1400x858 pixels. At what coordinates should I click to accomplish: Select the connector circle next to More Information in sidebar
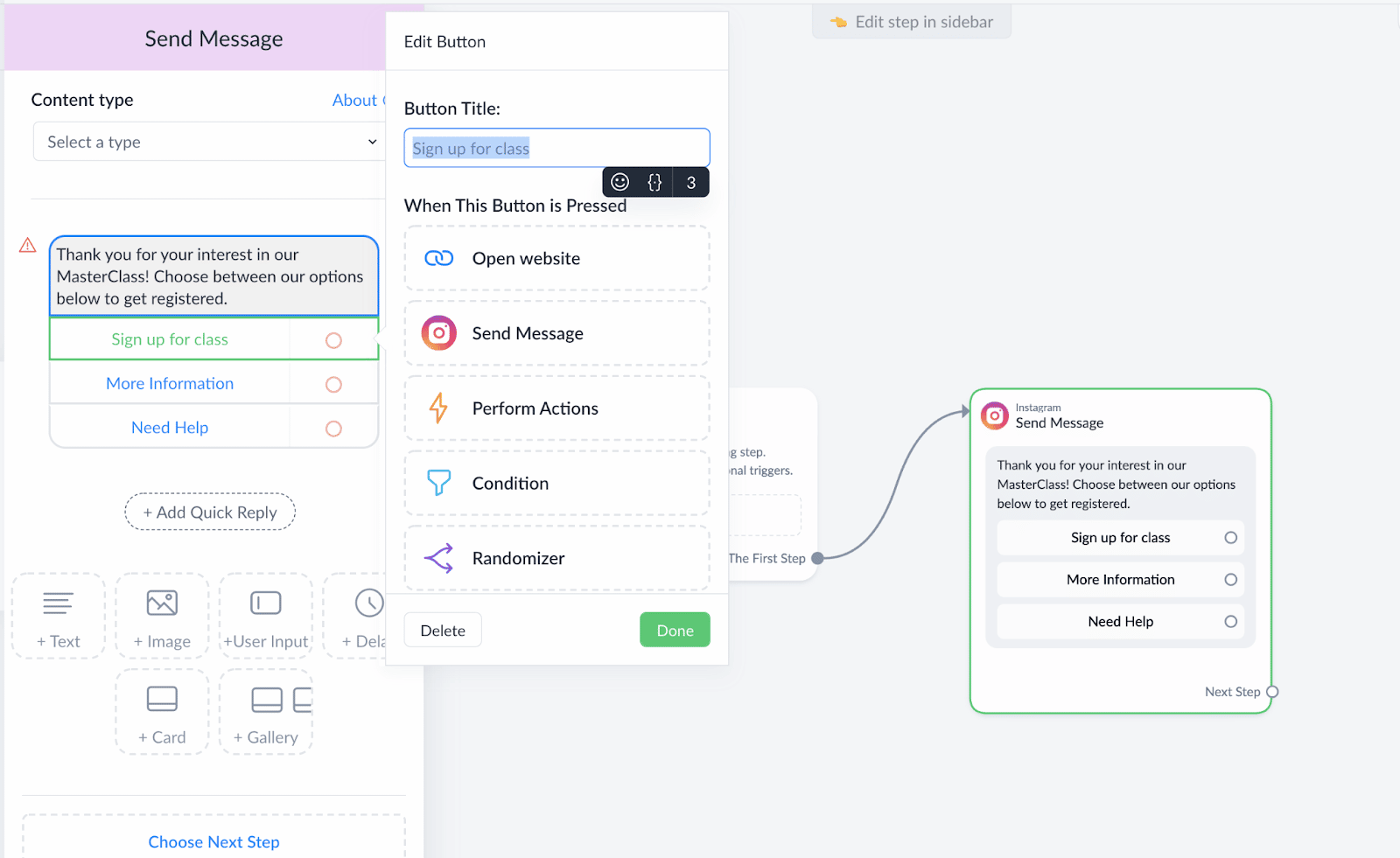(333, 384)
